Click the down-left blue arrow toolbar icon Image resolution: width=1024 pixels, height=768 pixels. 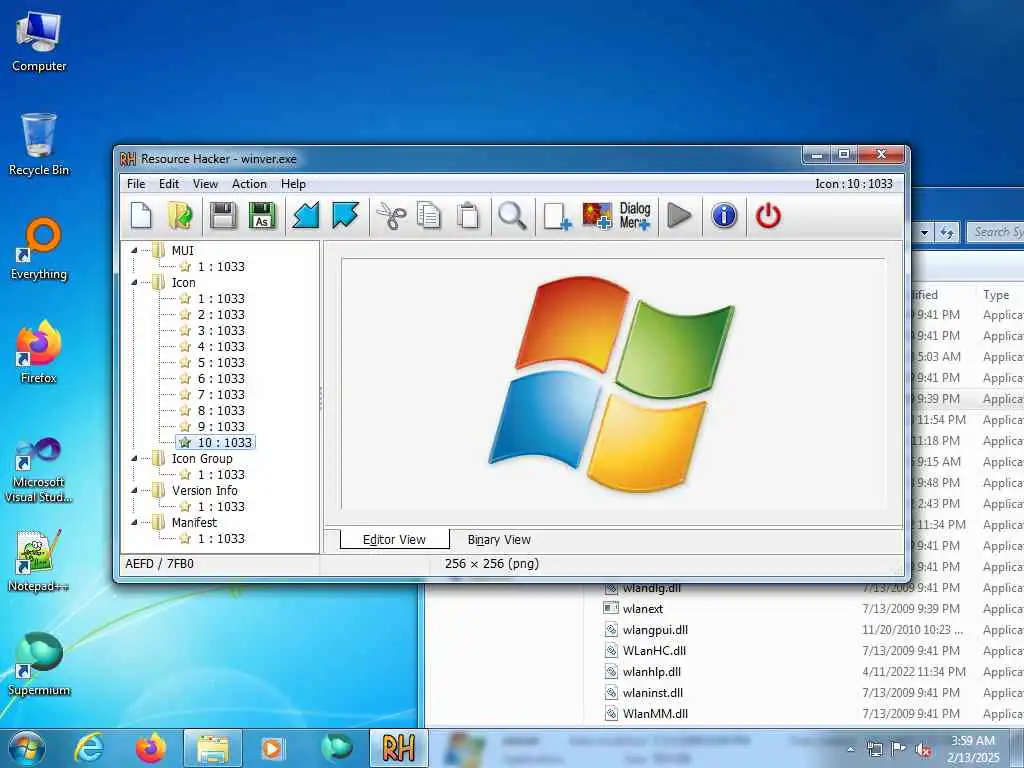(306, 216)
